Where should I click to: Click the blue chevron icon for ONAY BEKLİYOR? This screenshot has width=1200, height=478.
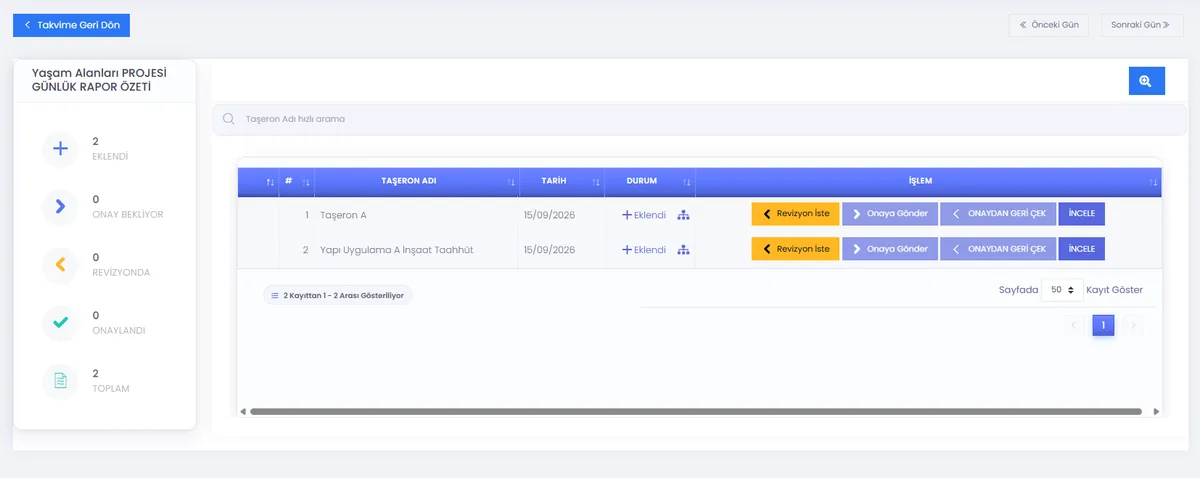click(x=60, y=207)
